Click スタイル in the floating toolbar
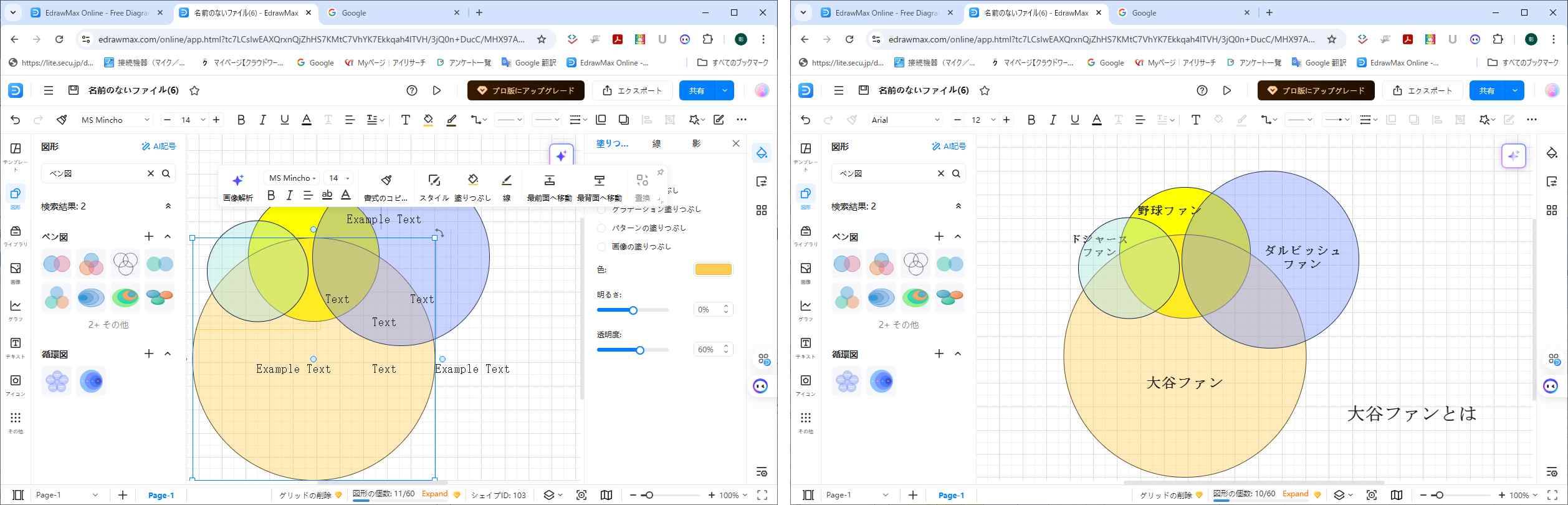Viewport: 1568px width, 505px height. [x=434, y=188]
